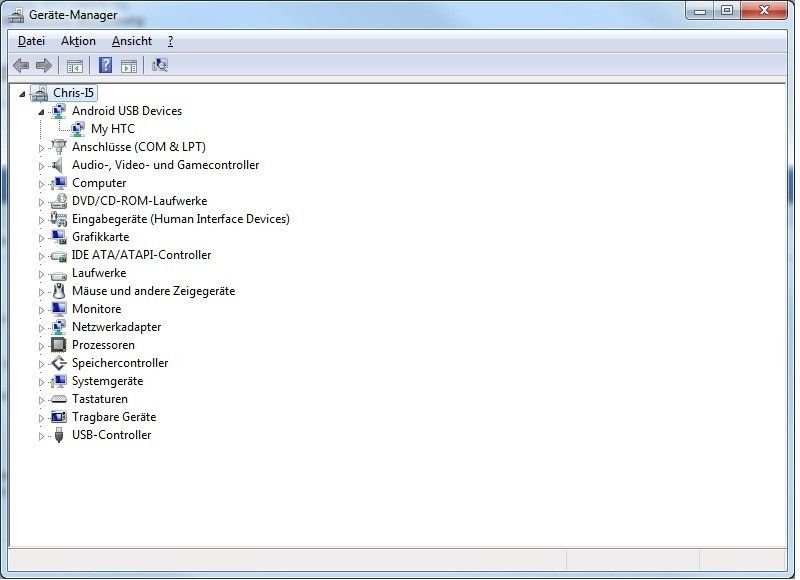Expand the Computer node
Screen dimensions: 800x580
(x=41, y=184)
